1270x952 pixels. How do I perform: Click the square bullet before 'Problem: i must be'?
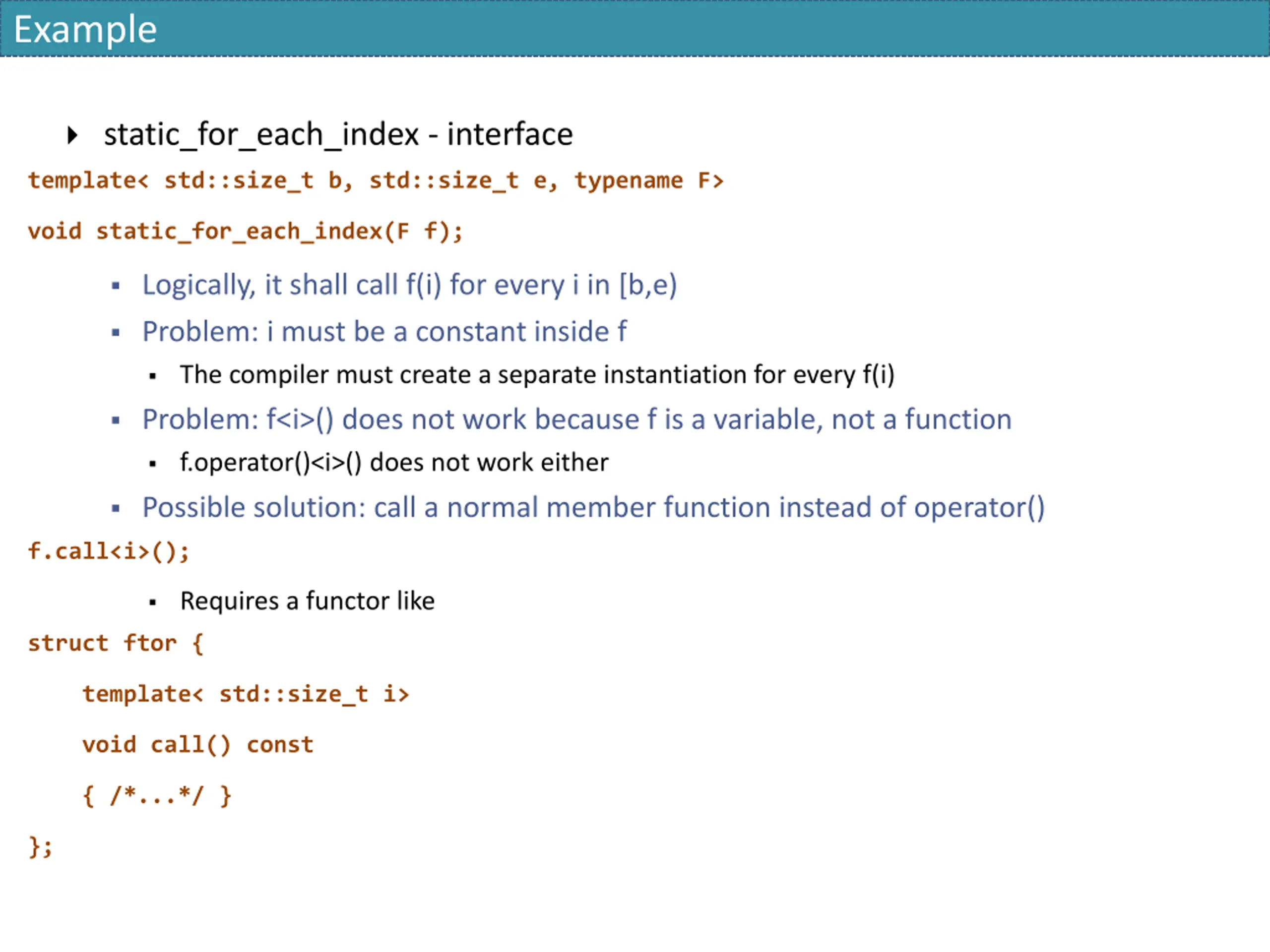click(x=116, y=333)
